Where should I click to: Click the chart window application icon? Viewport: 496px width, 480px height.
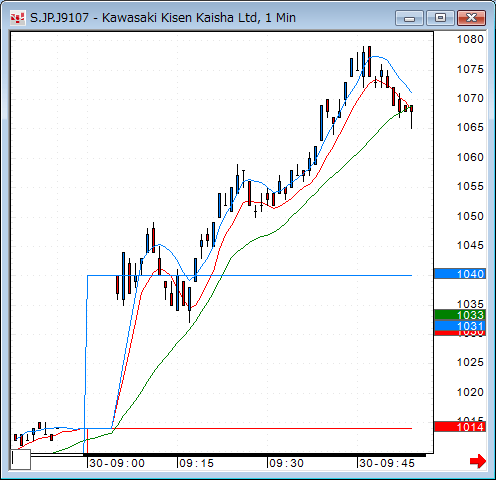[x=18, y=18]
